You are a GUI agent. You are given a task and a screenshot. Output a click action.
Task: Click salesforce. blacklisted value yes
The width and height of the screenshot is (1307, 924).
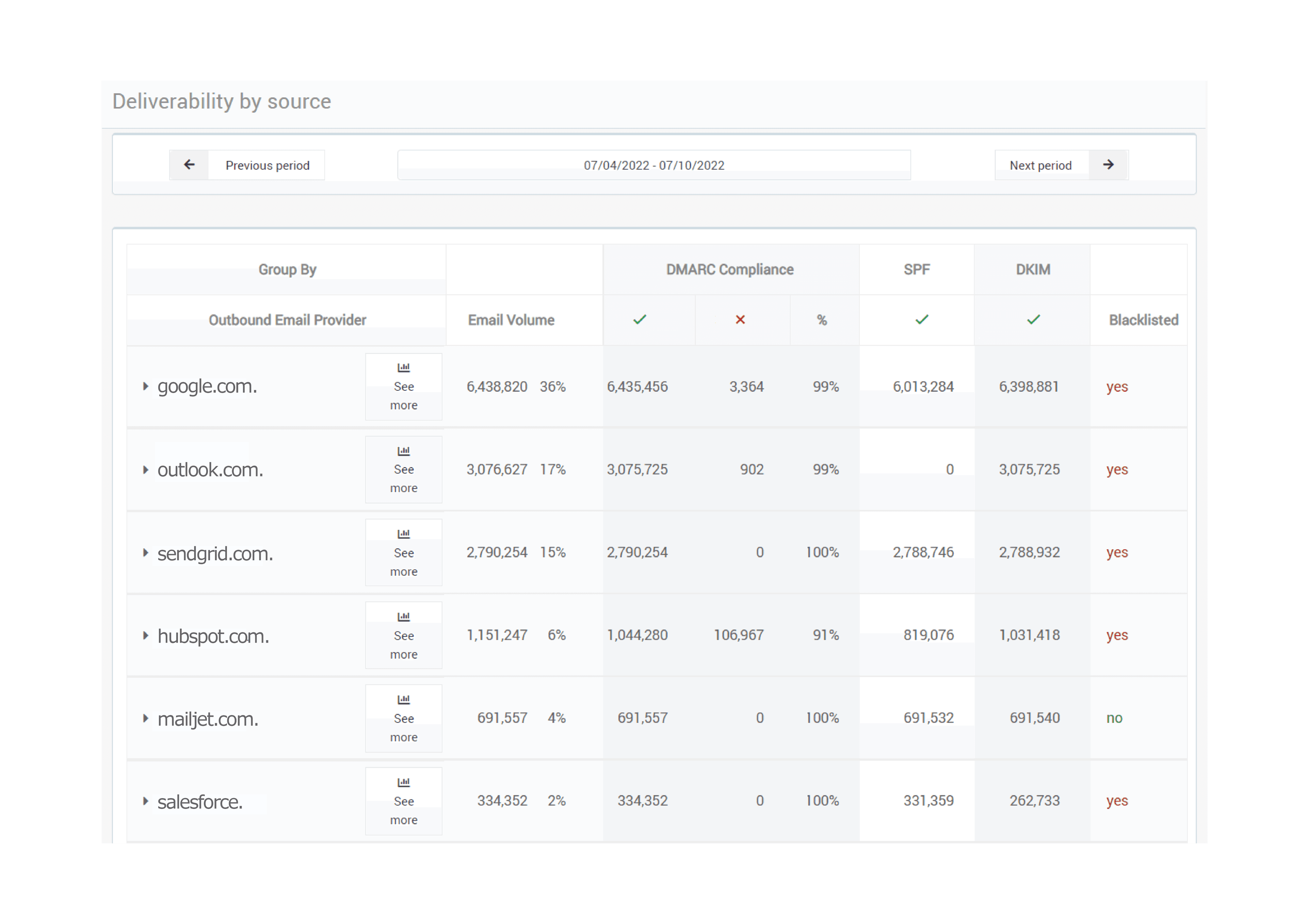pyautogui.click(x=1117, y=801)
